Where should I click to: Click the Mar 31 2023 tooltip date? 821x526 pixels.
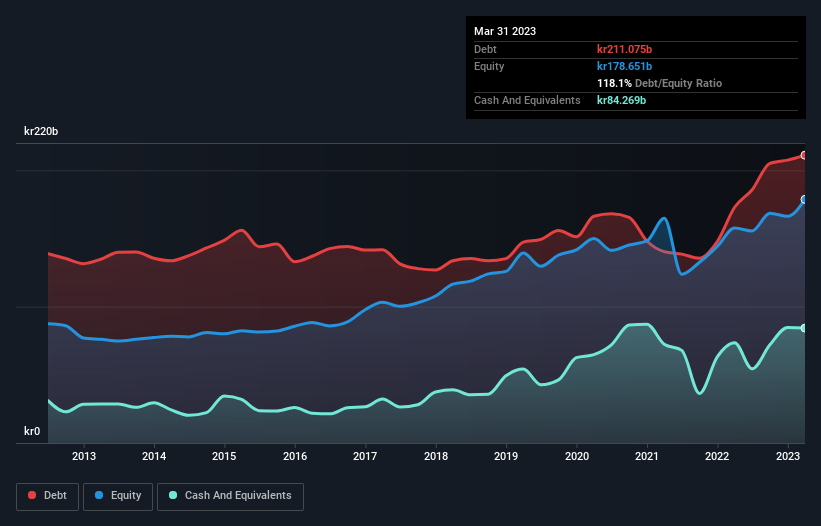[x=505, y=31]
